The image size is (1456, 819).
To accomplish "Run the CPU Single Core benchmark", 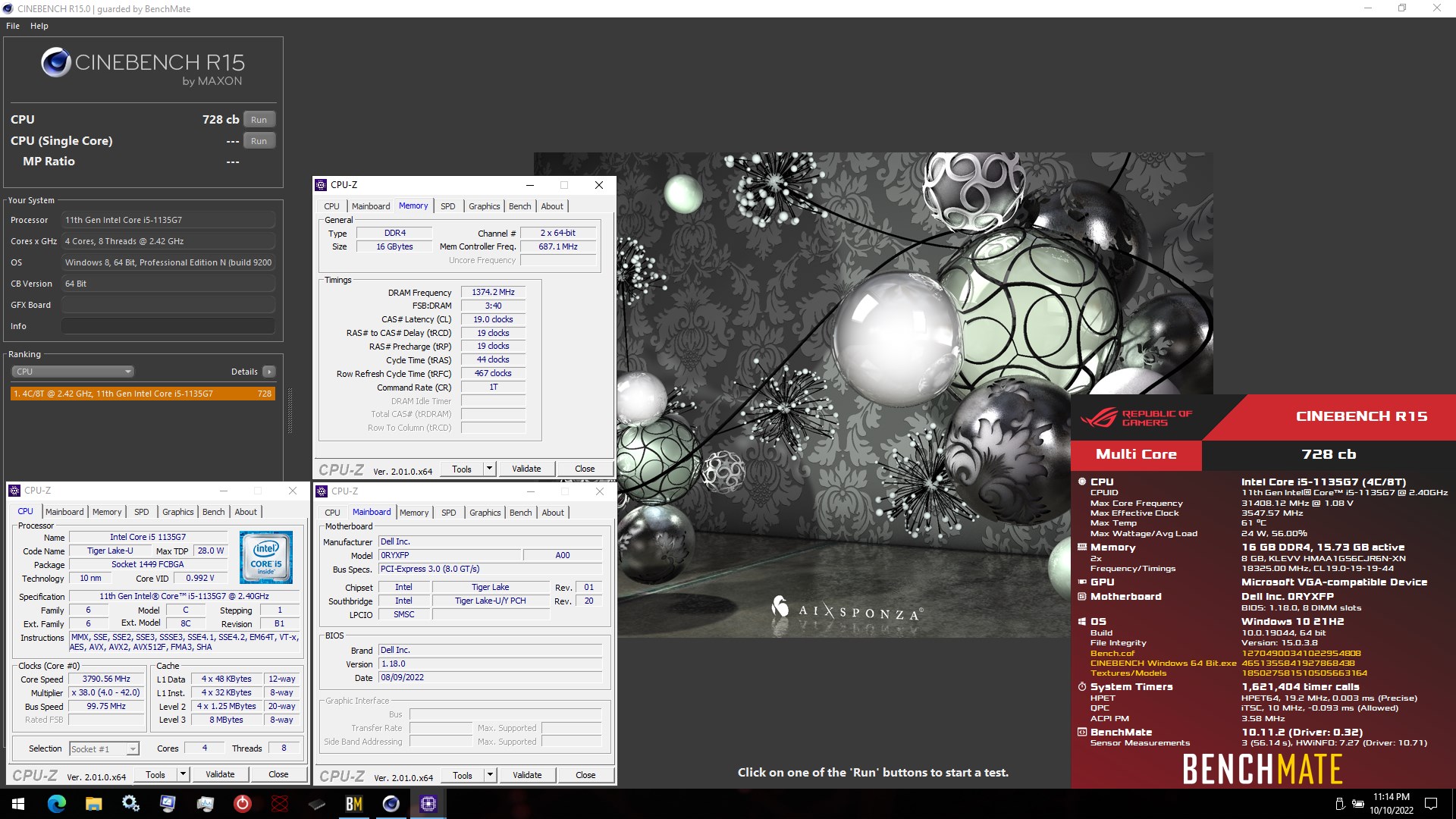I will 259,141.
